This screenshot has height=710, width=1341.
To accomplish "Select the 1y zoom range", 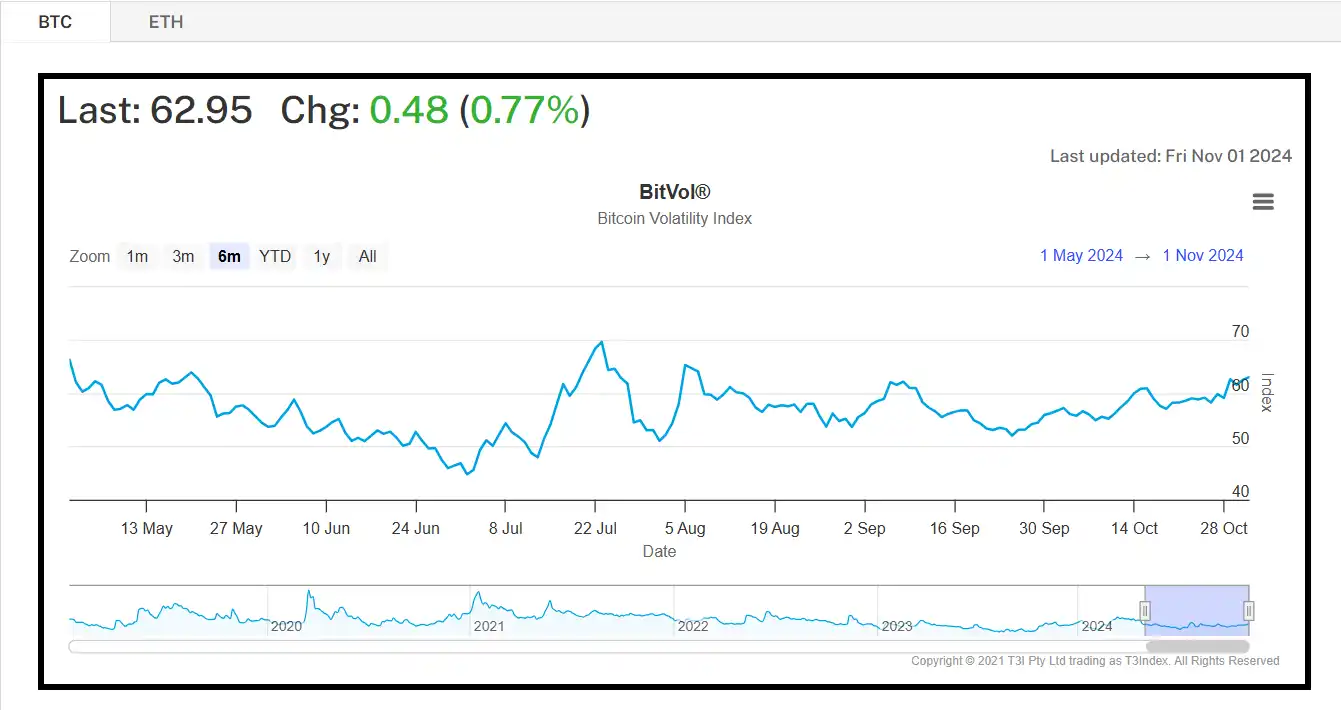I will click(321, 256).
